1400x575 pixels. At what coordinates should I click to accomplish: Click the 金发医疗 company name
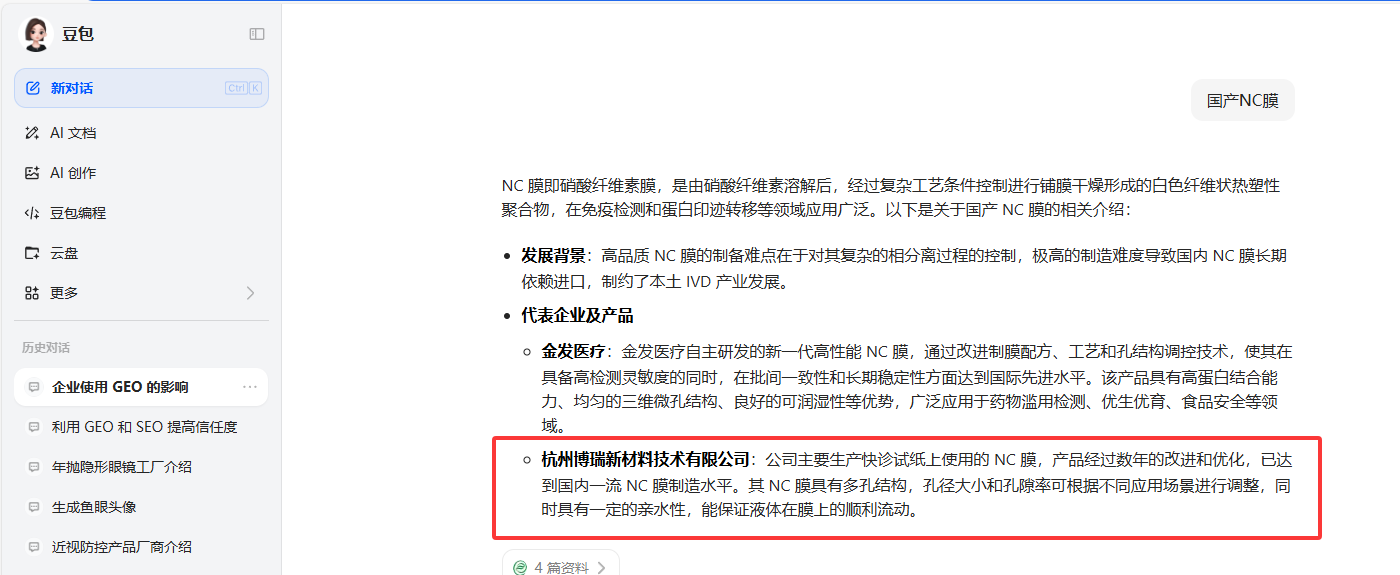coord(574,352)
